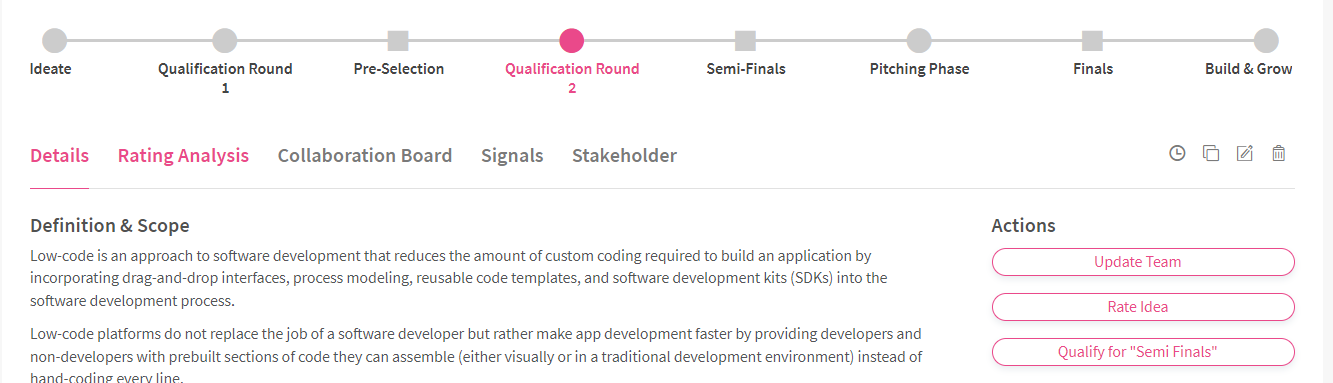Click the Rate Idea button
1333x383 pixels.
1143,307
